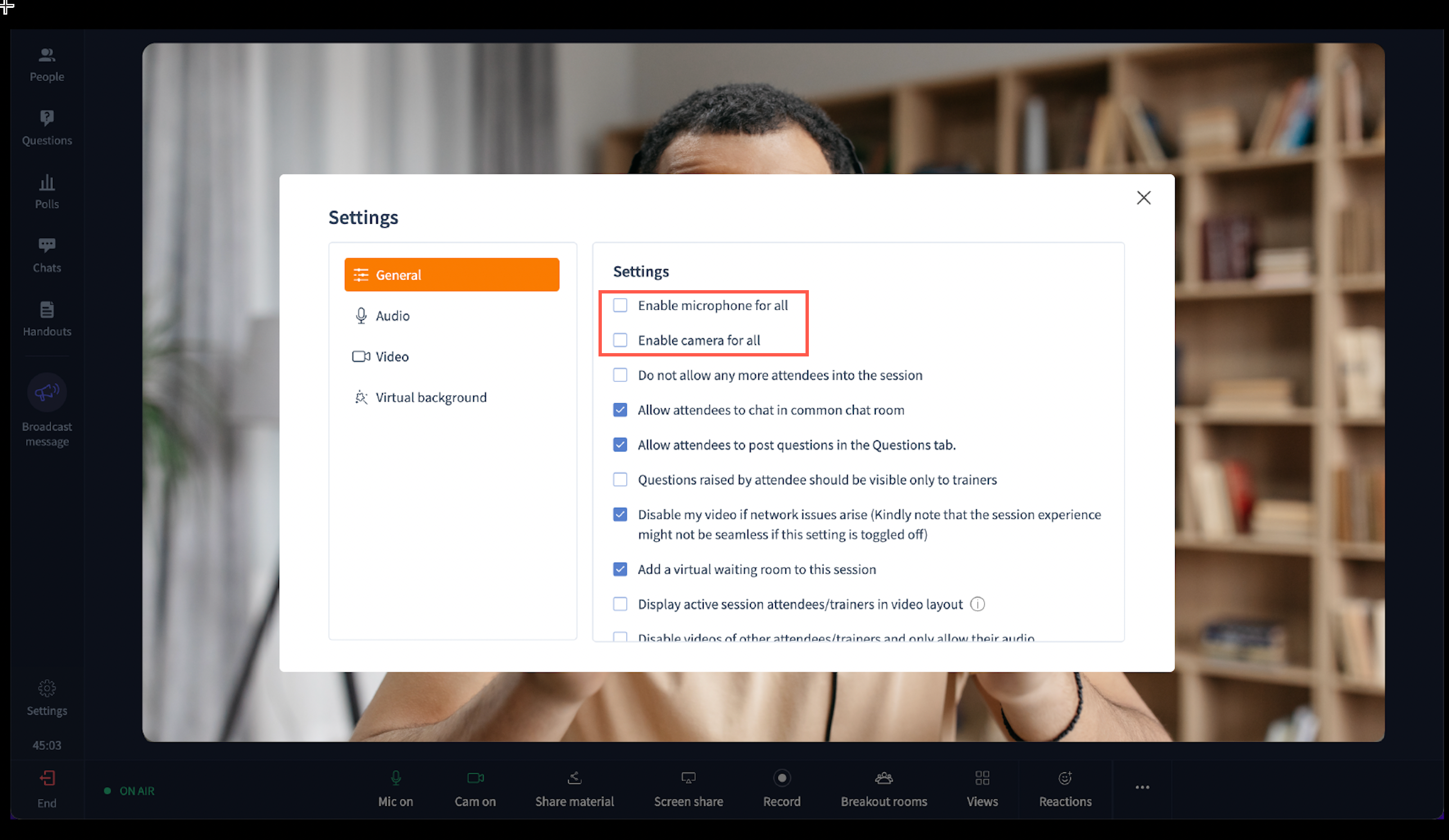This screenshot has width=1449, height=840.
Task: Start recording with the Record button
Action: click(x=781, y=789)
